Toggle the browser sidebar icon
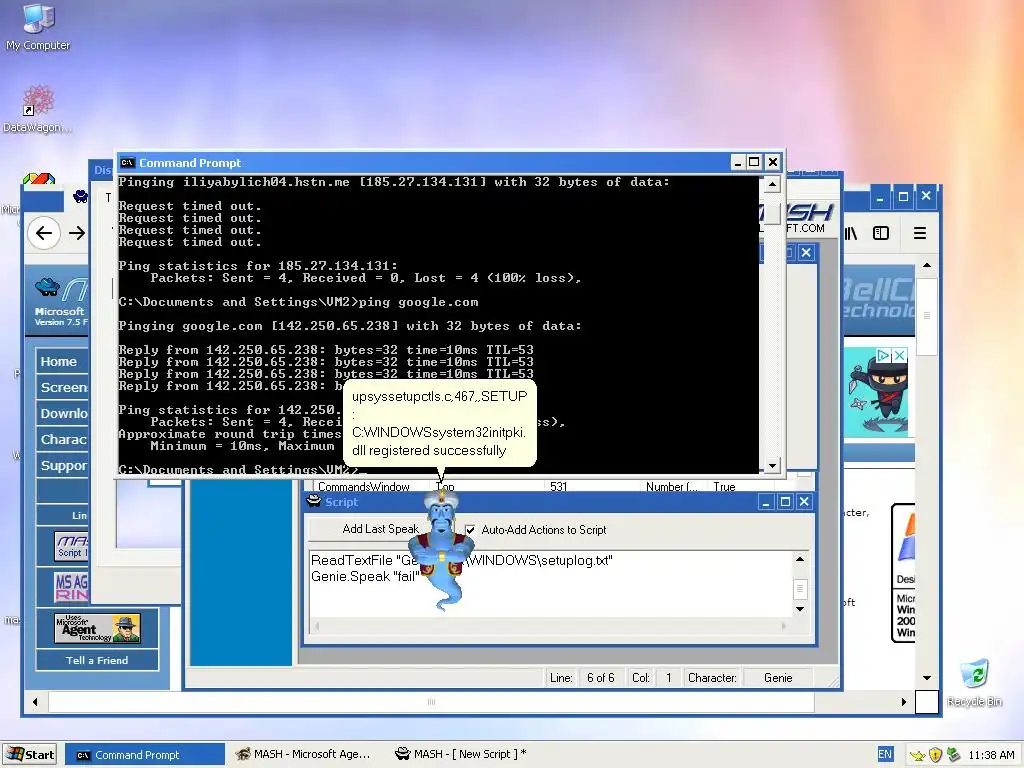 (881, 233)
